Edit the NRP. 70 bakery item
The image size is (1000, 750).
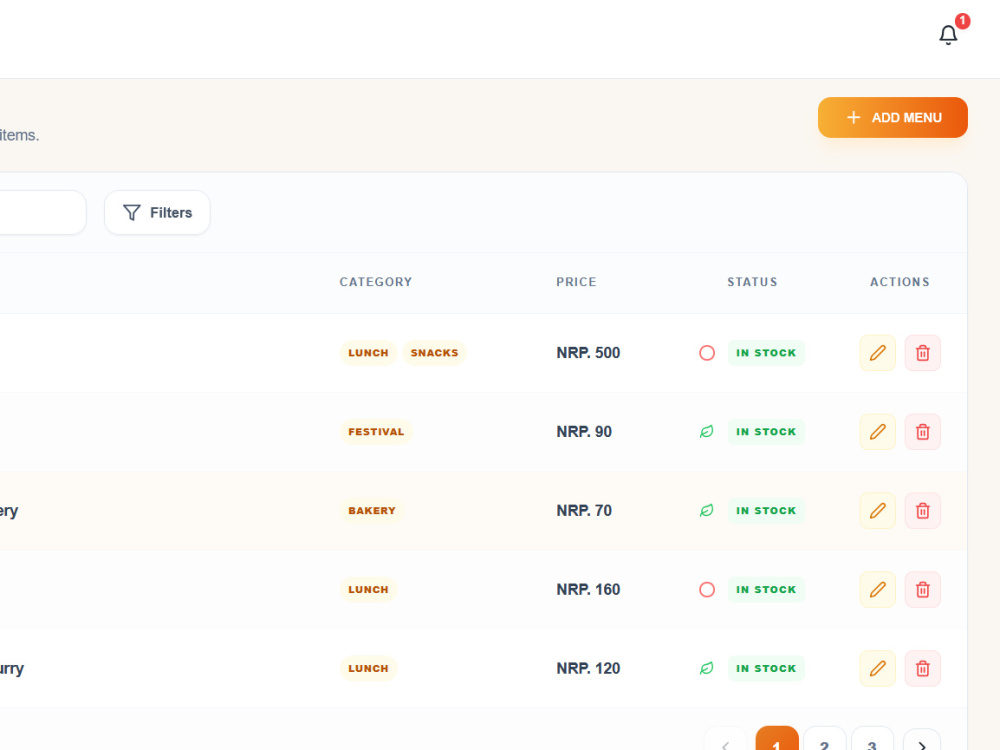[878, 511]
